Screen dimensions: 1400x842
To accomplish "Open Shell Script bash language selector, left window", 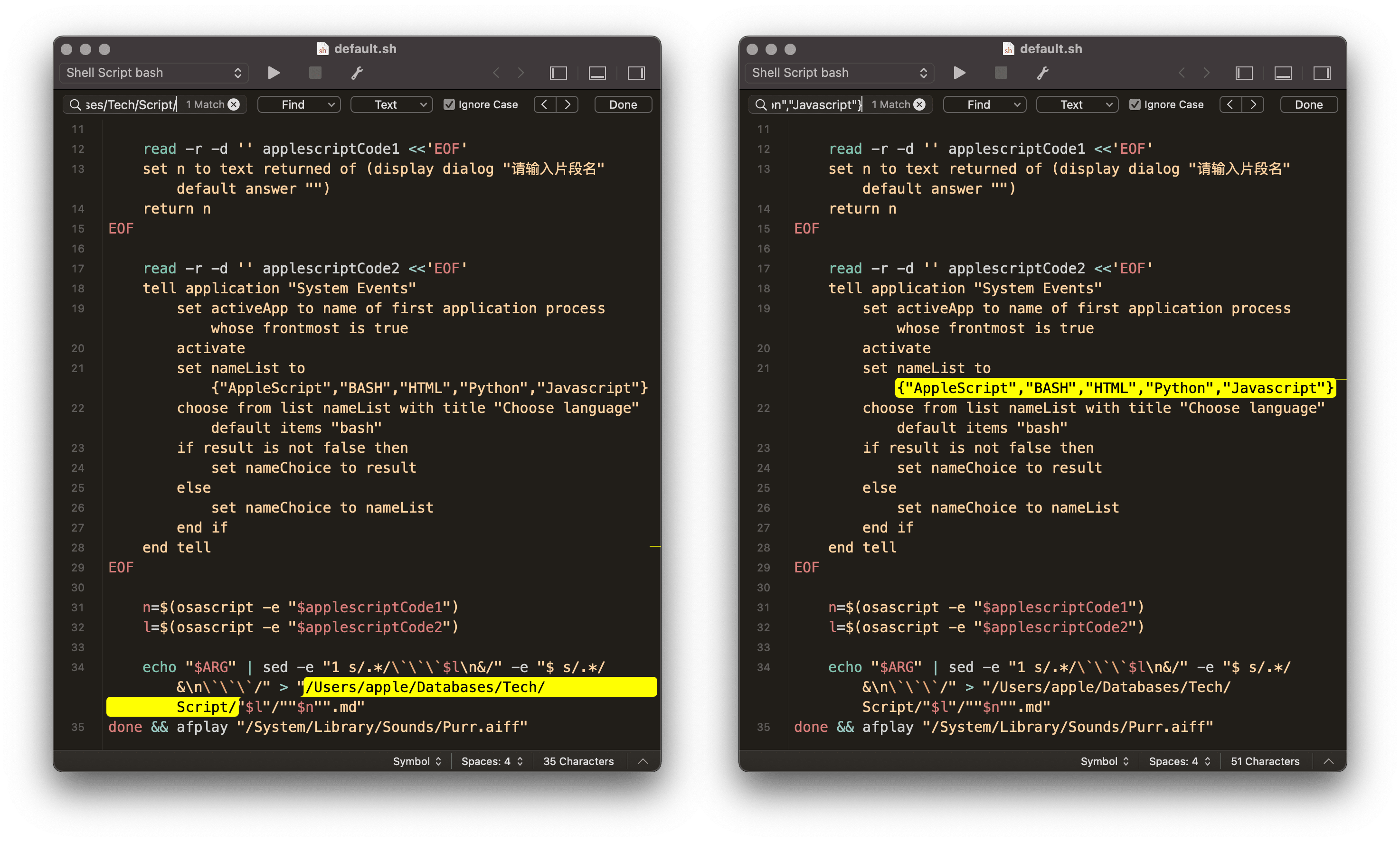I will tap(153, 73).
